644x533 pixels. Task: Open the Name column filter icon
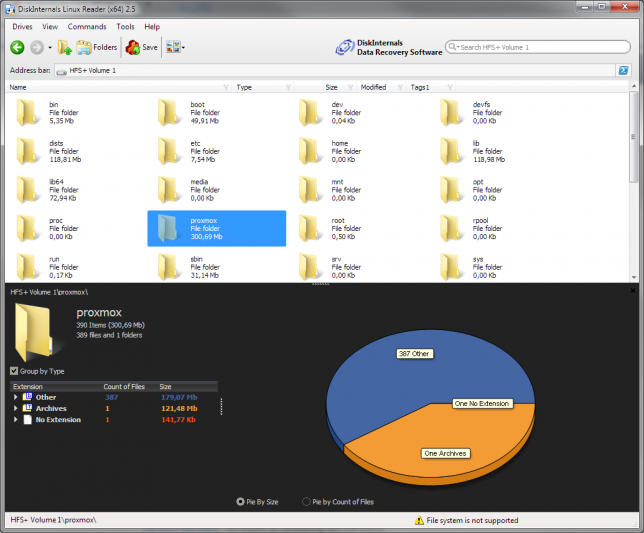[x=226, y=87]
